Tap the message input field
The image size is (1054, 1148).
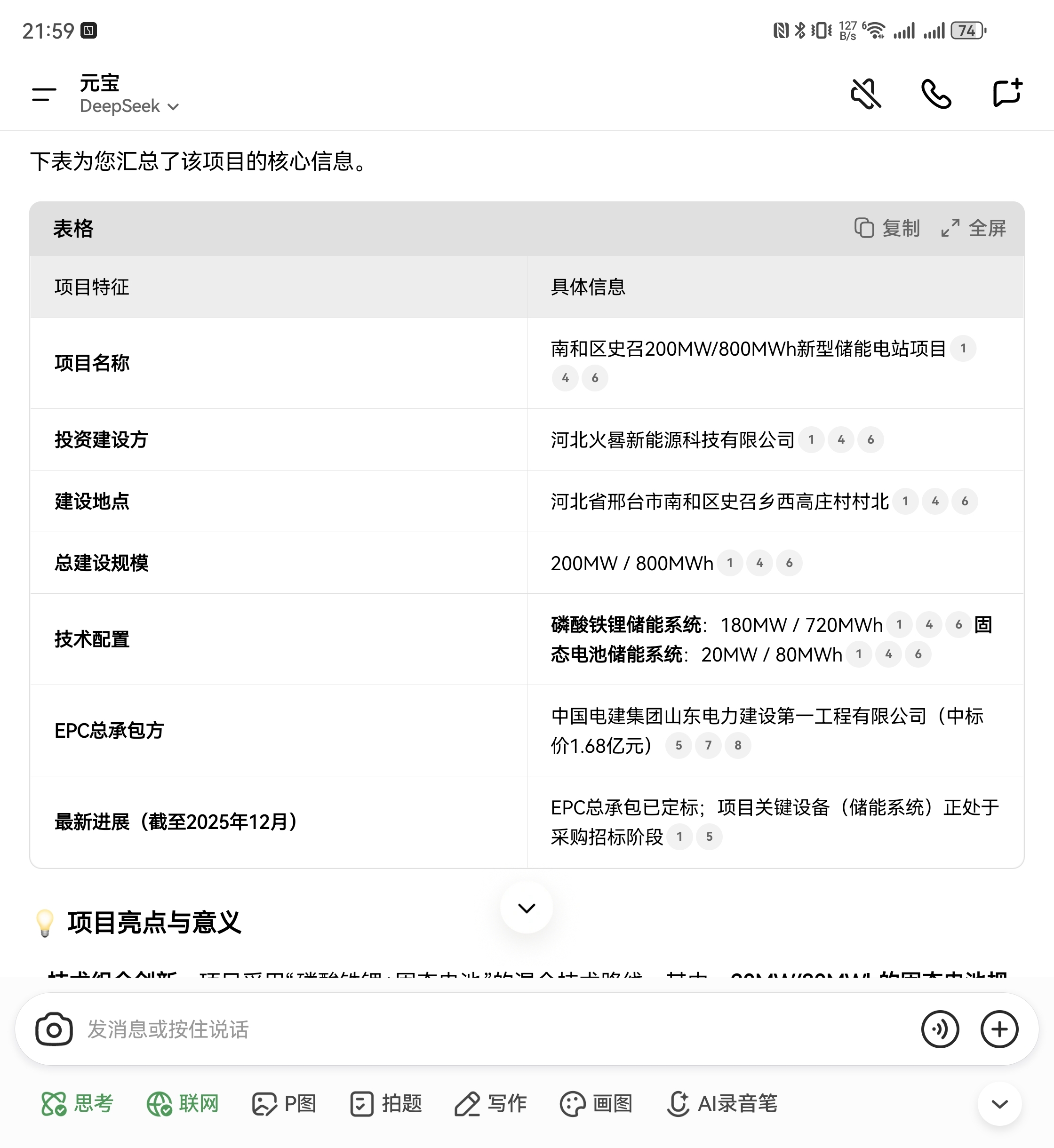pyautogui.click(x=456, y=1029)
